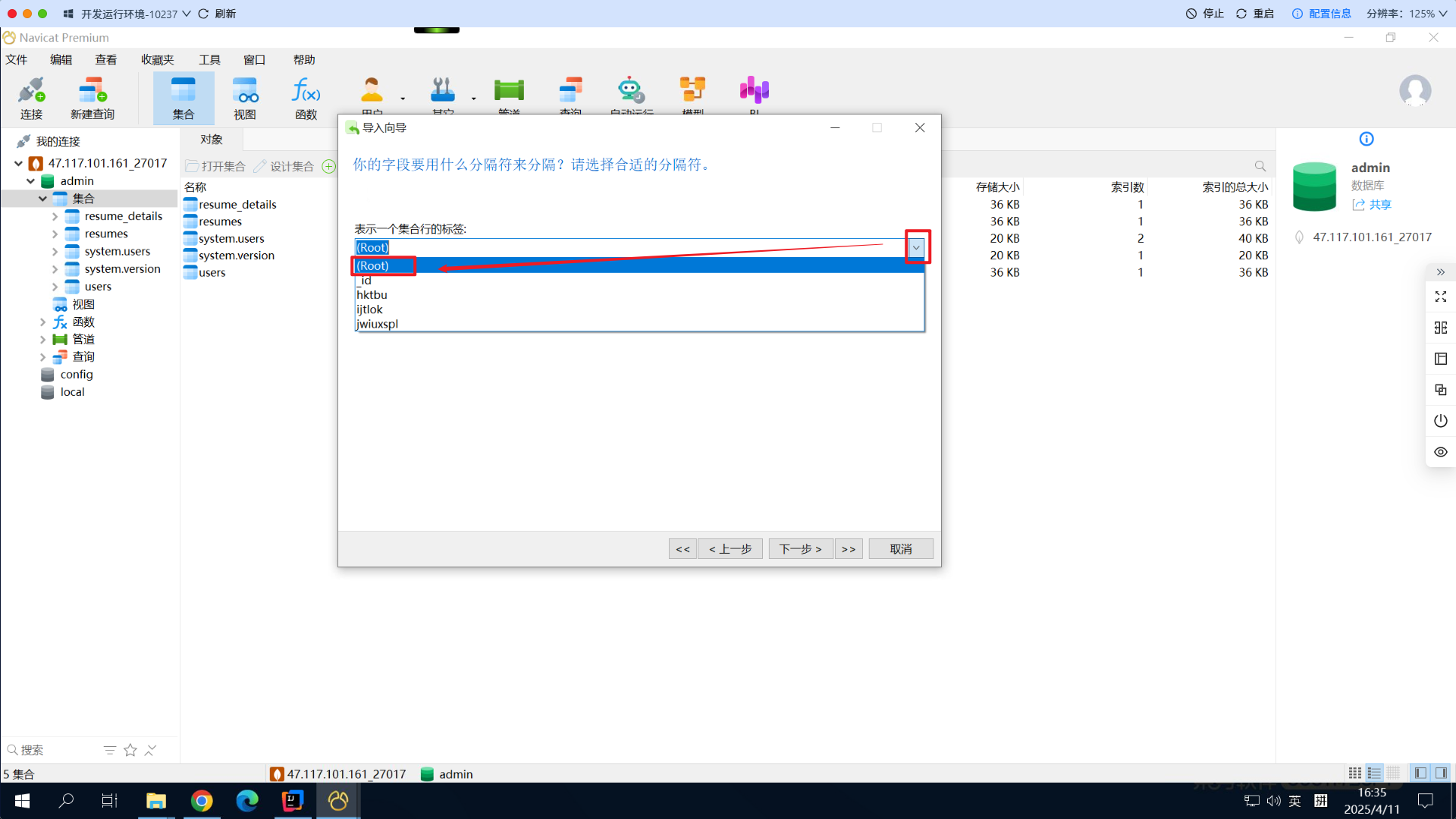Viewport: 1456px width, 819px height.
Task: Click the power icon on right sidebar
Action: (1441, 421)
